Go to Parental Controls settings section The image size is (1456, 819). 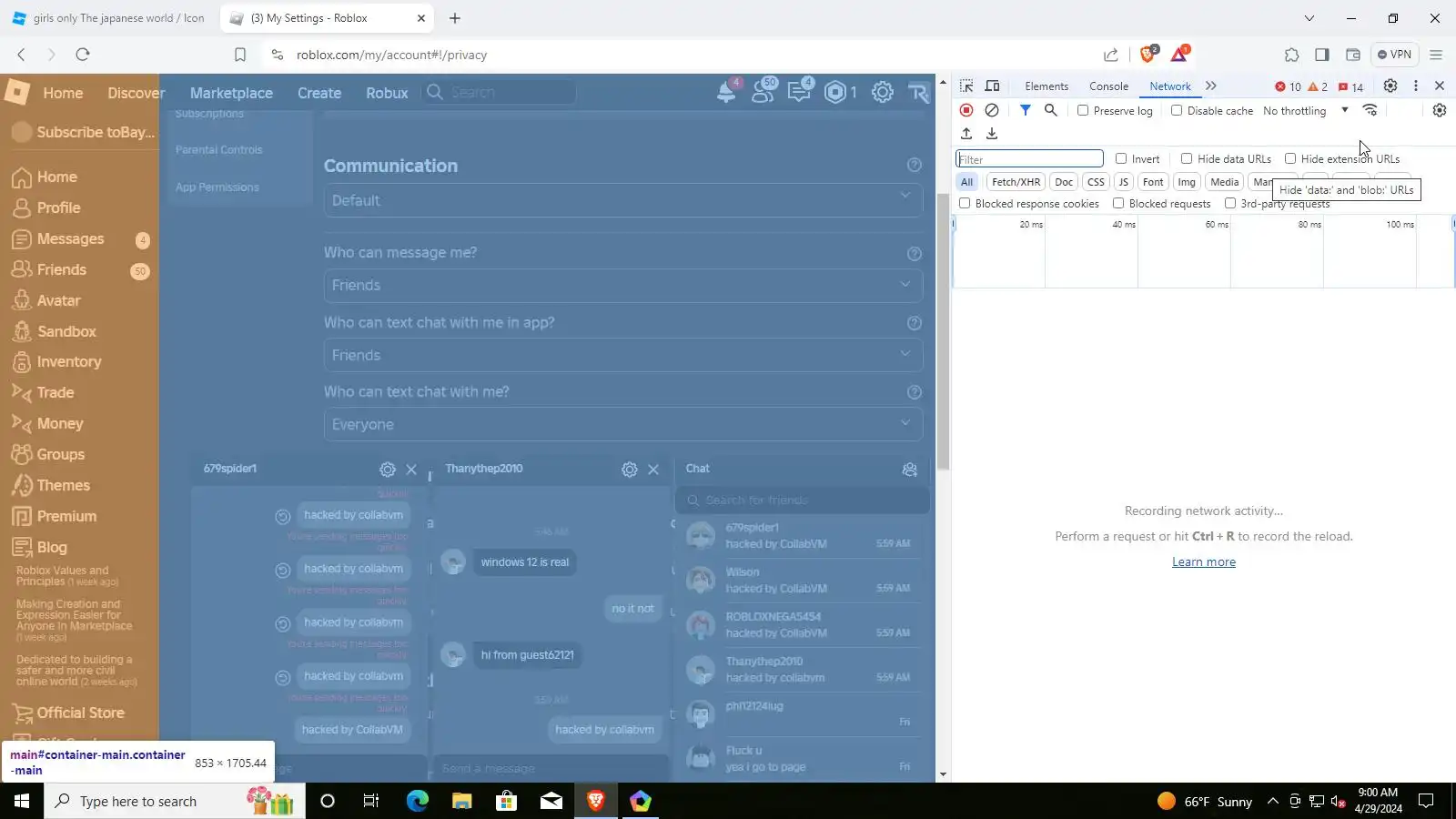point(218,149)
